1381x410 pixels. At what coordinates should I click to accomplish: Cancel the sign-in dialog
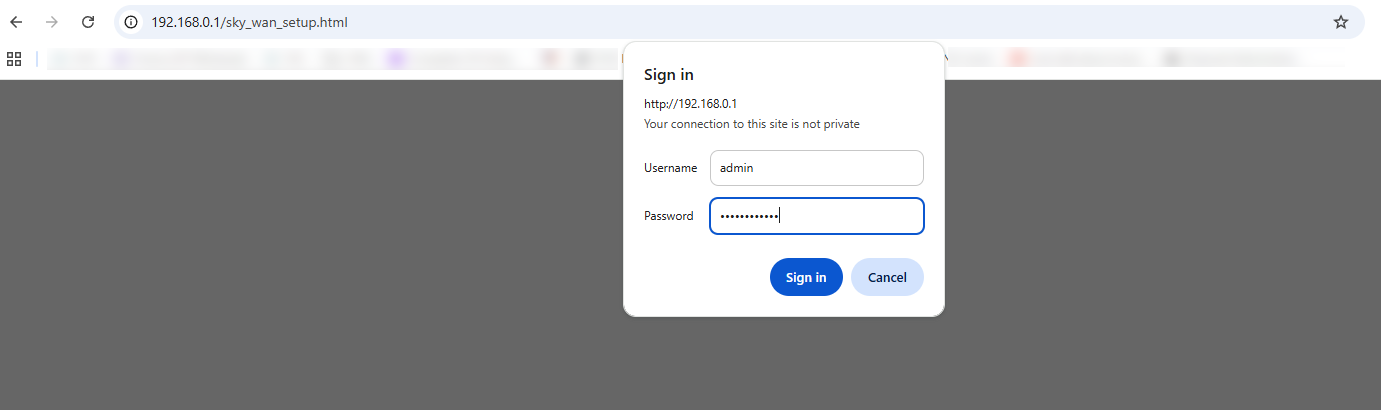click(x=887, y=277)
